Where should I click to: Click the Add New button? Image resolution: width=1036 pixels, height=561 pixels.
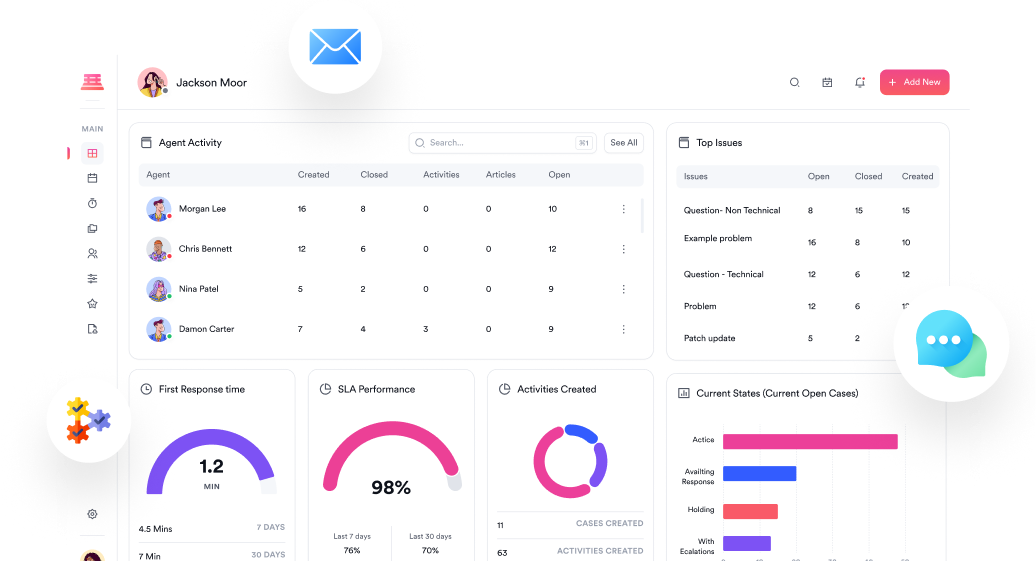(914, 83)
